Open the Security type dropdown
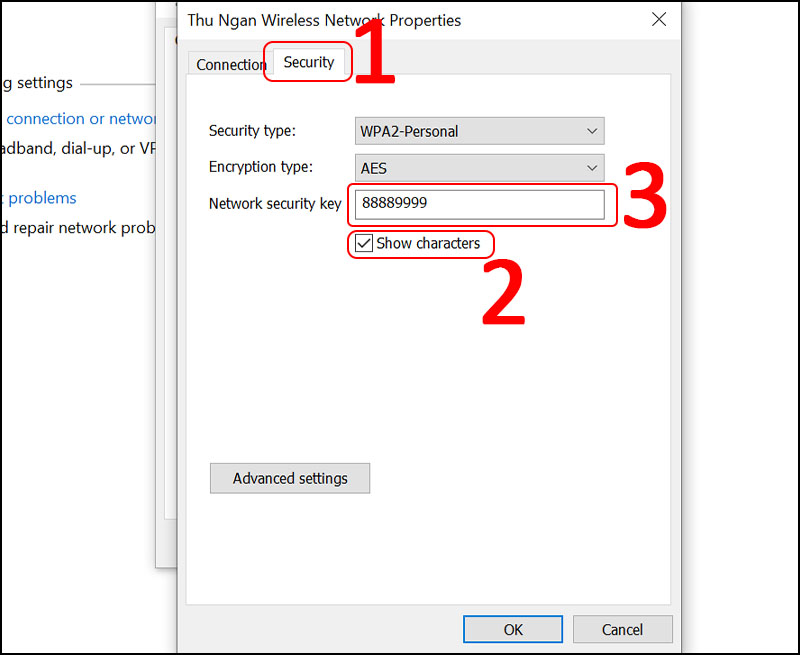 pyautogui.click(x=480, y=131)
